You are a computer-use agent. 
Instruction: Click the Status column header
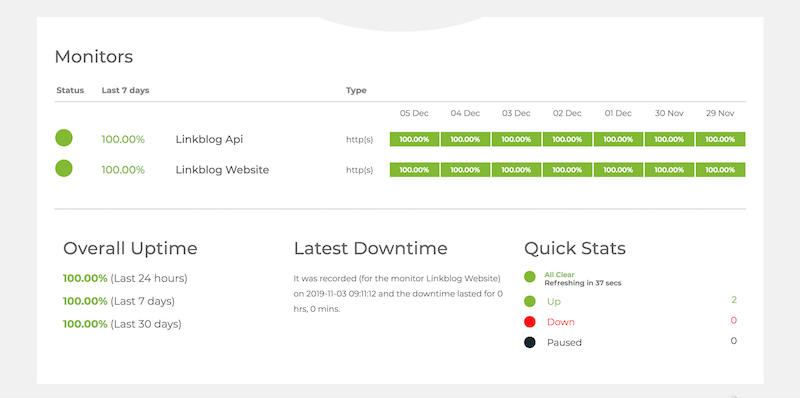[70, 90]
